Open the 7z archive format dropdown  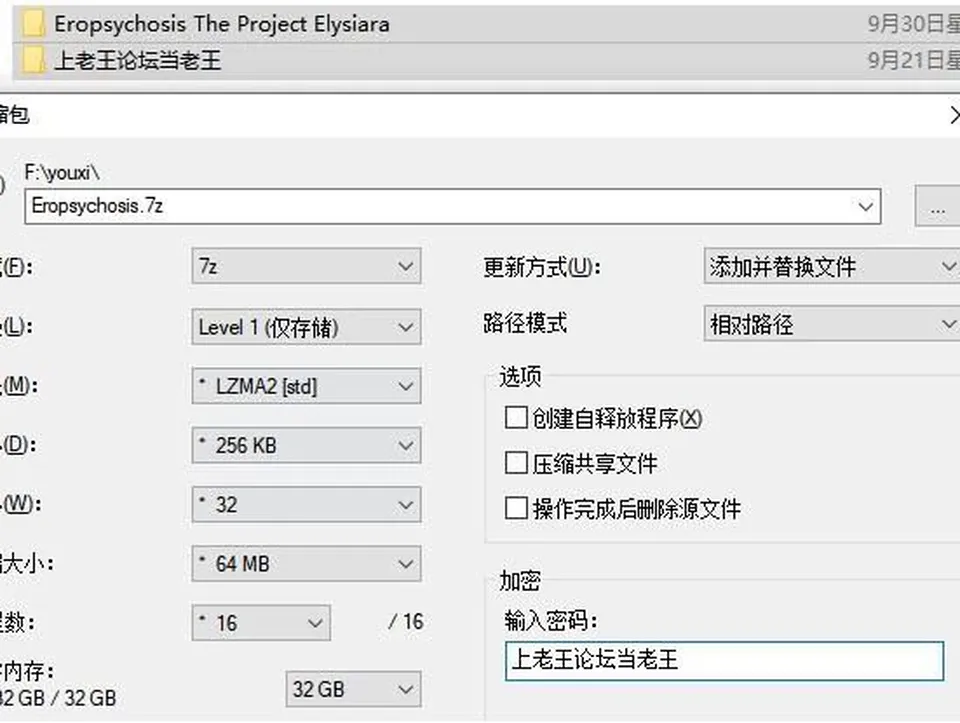click(306, 266)
